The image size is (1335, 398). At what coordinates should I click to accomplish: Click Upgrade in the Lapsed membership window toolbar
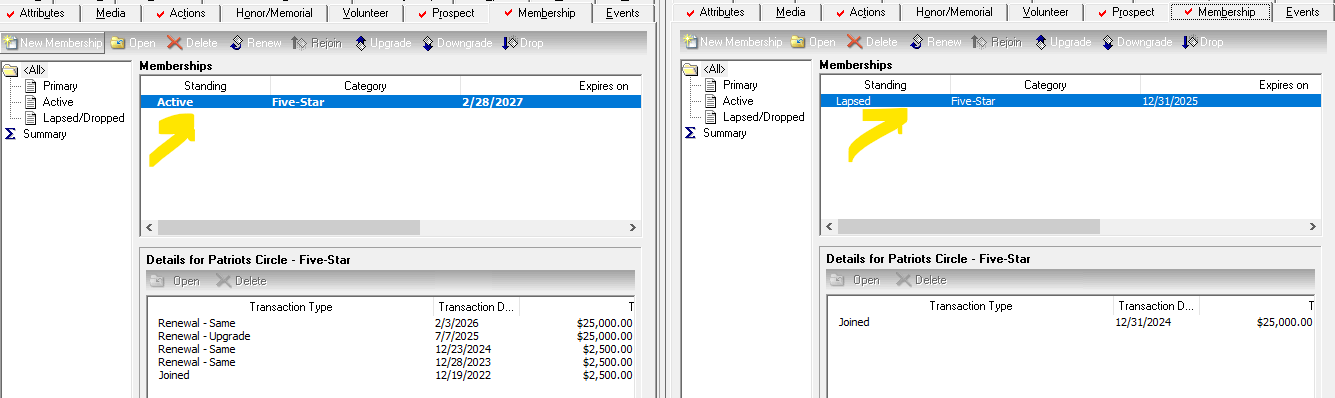1062,42
